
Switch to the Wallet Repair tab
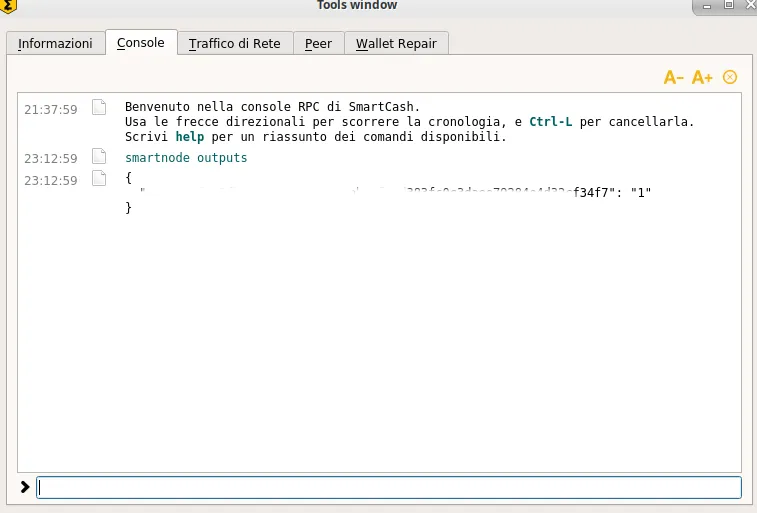pos(396,43)
